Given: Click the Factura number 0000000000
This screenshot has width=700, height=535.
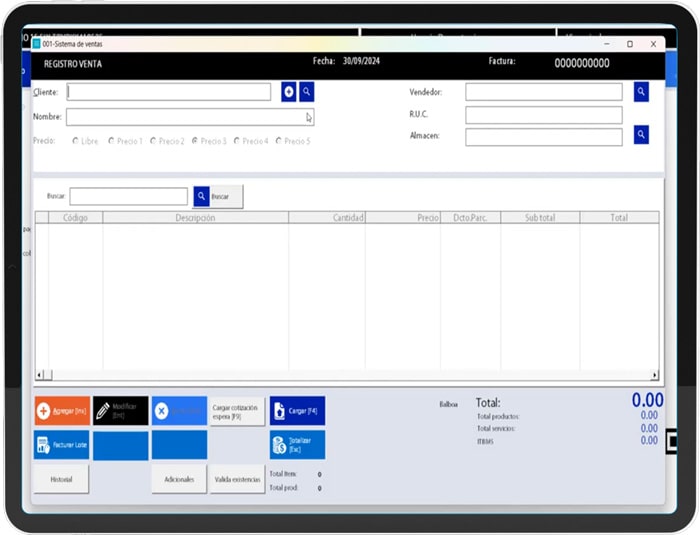Looking at the screenshot, I should [582, 63].
